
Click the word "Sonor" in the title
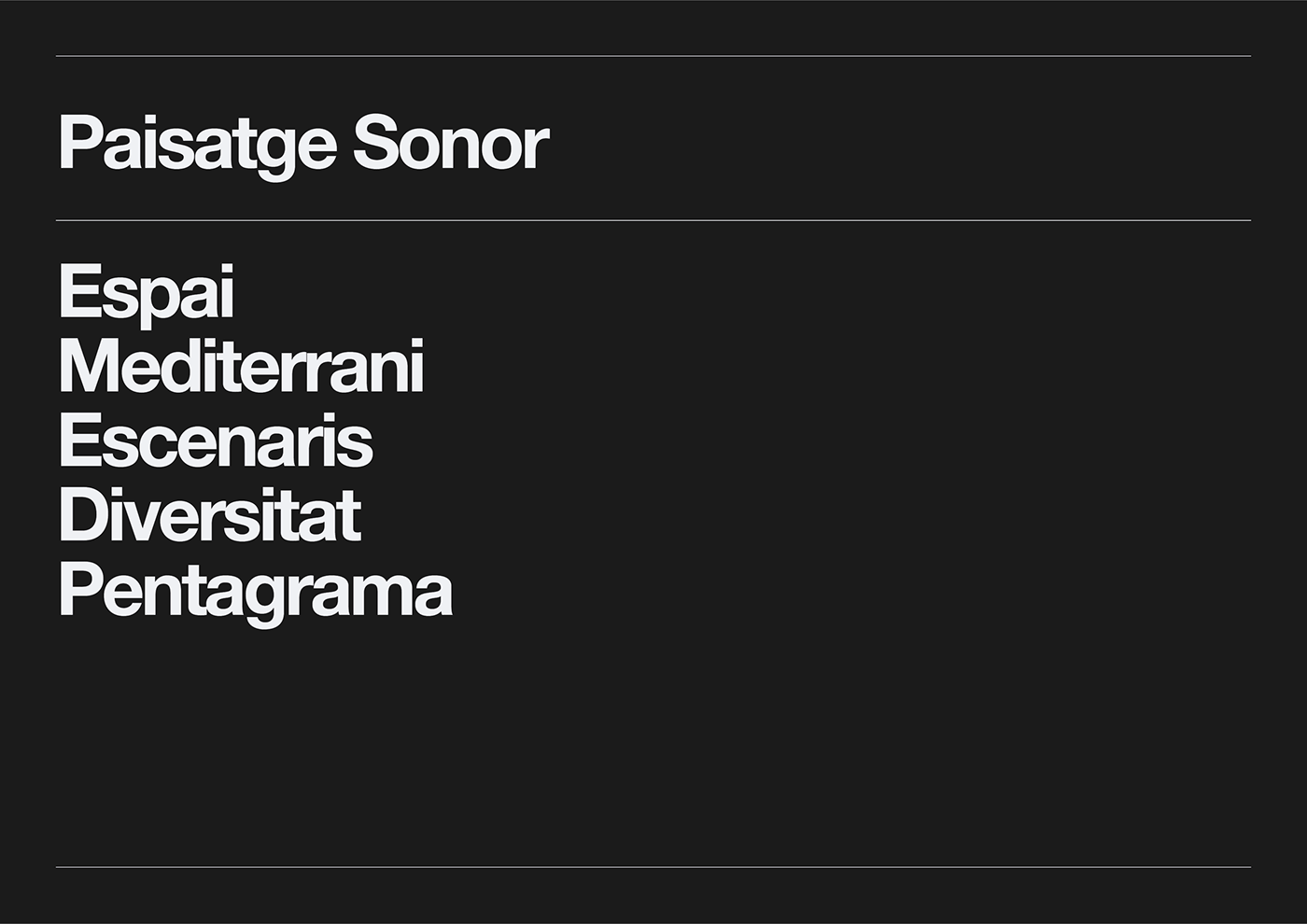click(x=451, y=143)
